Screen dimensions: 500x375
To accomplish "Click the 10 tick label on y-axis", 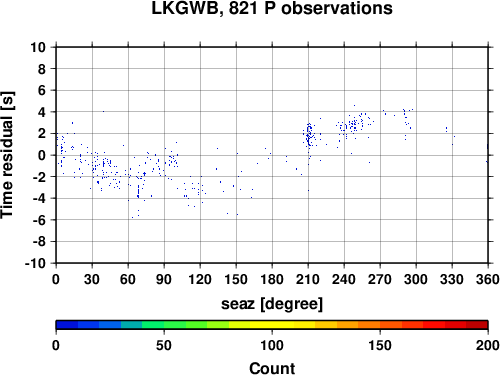I will pyautogui.click(x=38, y=47).
